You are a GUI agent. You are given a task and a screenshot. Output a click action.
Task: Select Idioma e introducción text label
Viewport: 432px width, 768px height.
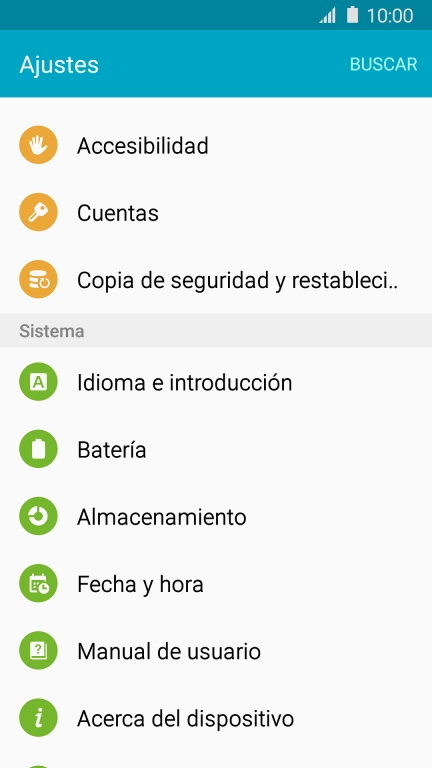pos(185,382)
